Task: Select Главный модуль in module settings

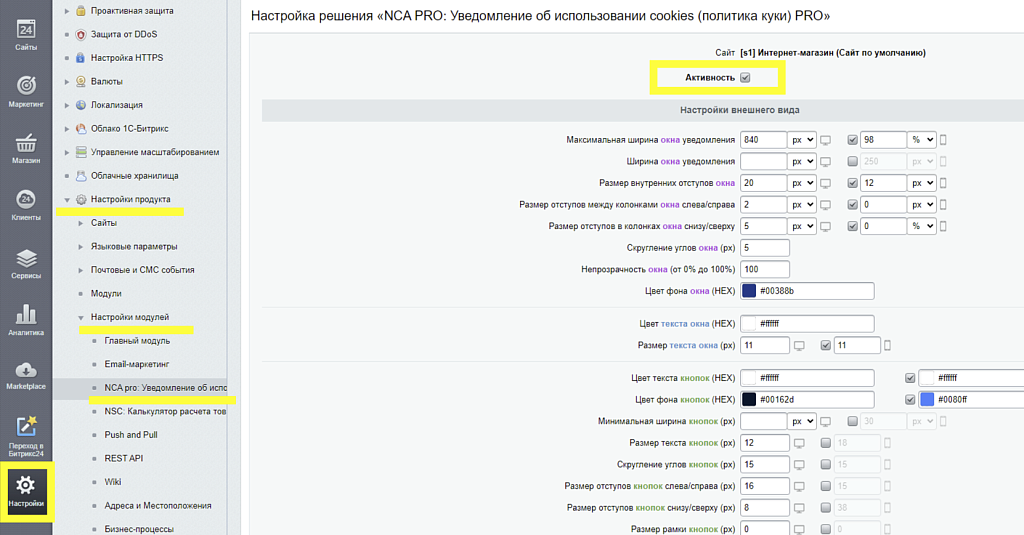Action: 136,341
